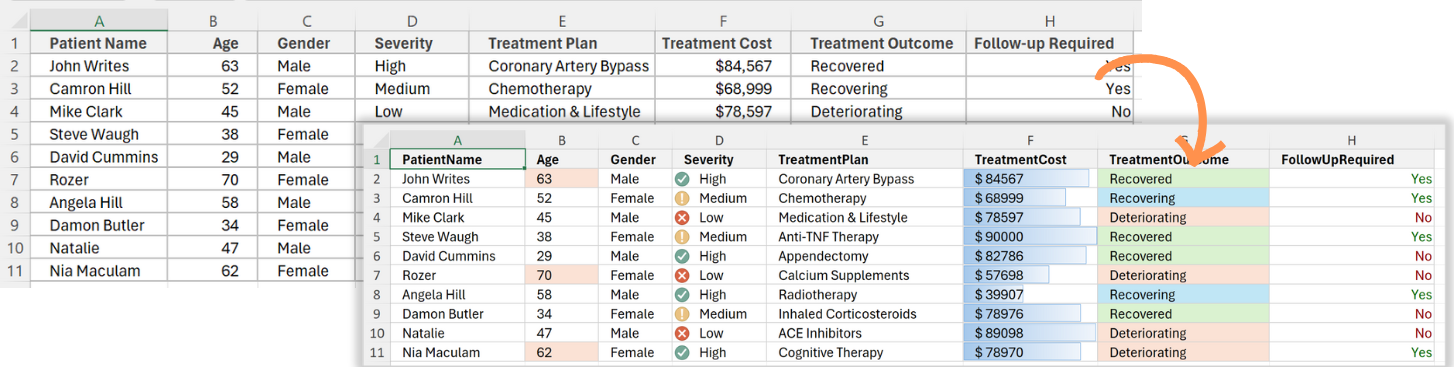Image resolution: width=1454 pixels, height=367 pixels.
Task: Click red X icon in formatted Mike Clark row
Action: click(x=682, y=217)
